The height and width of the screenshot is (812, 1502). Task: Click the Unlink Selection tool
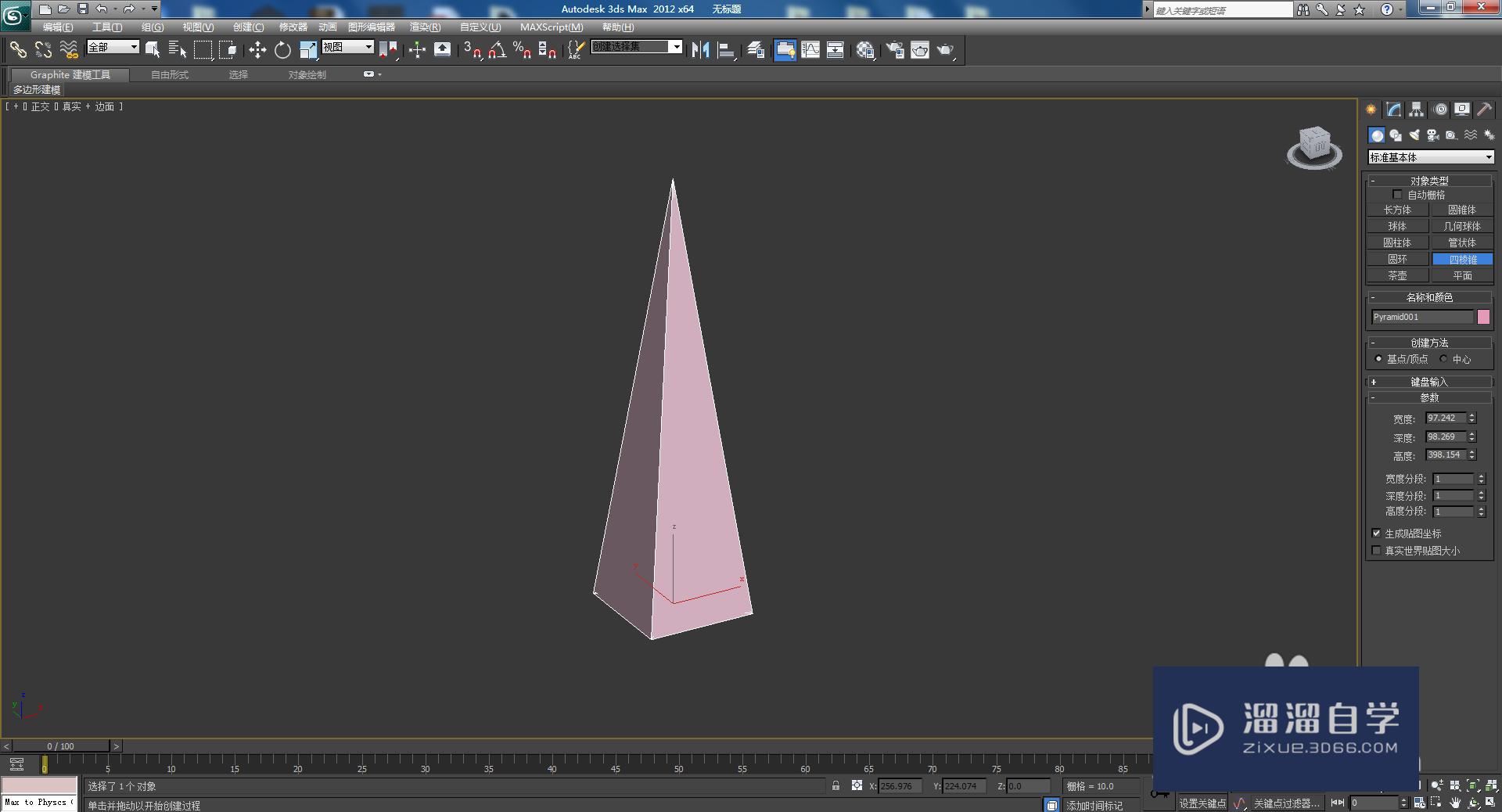43,50
